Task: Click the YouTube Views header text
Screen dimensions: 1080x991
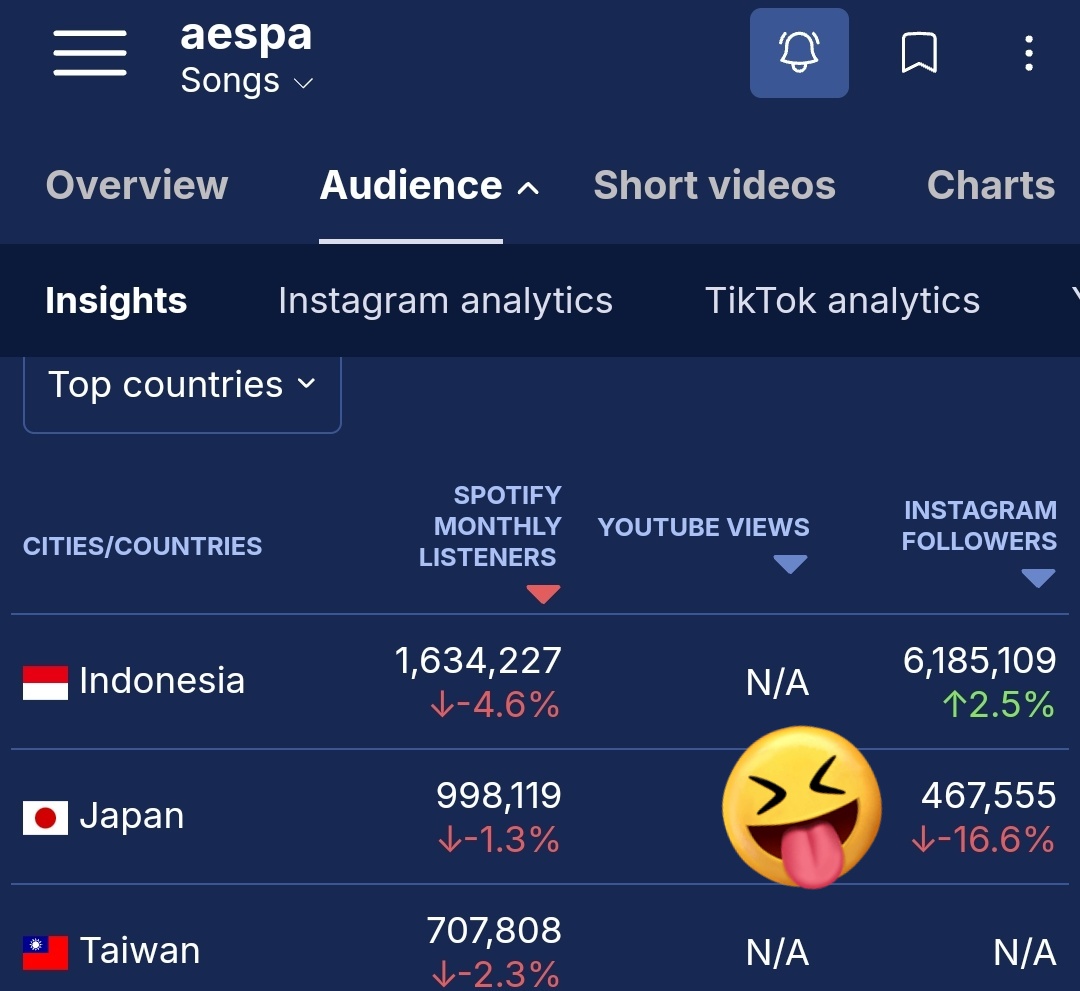Action: (703, 528)
